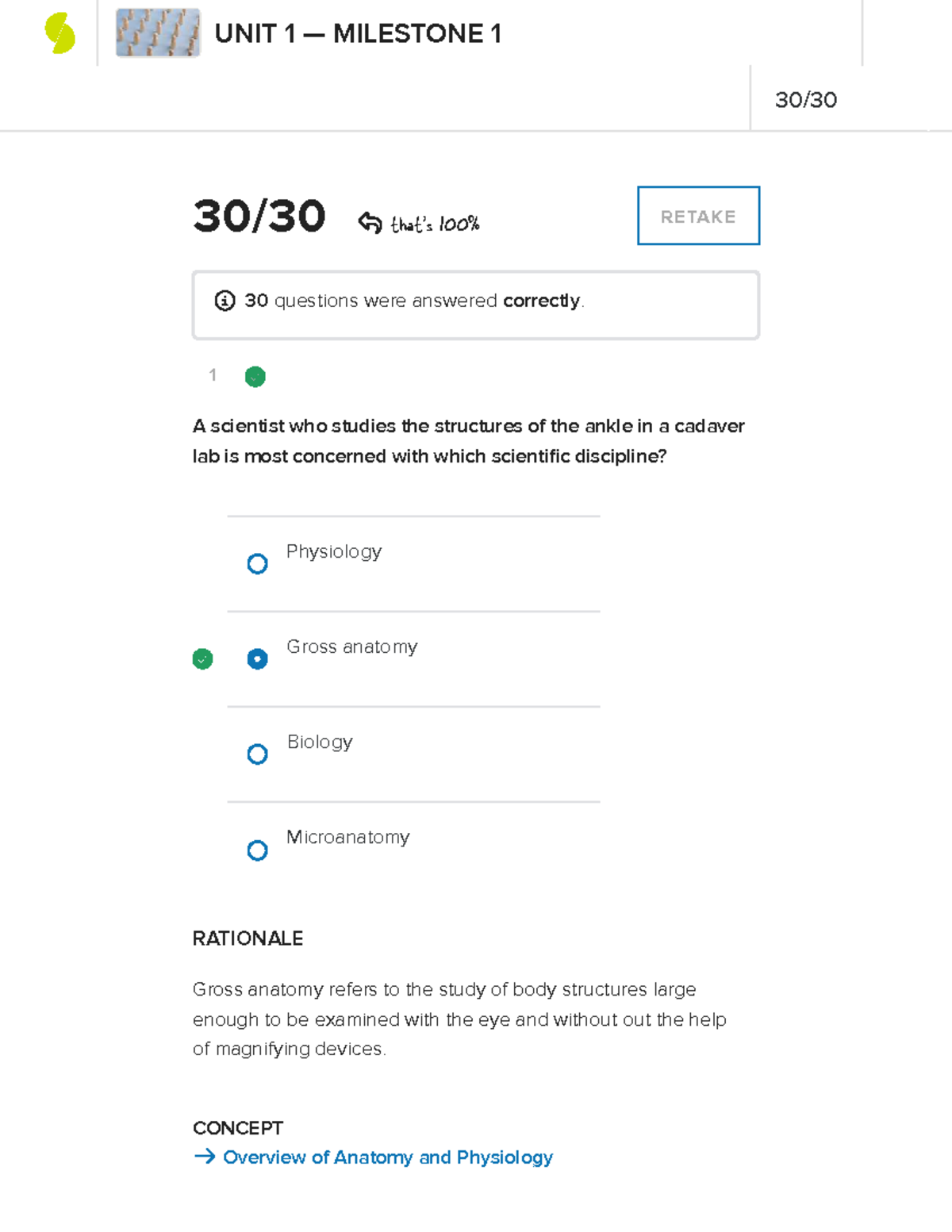Viewport: 952px width, 1232px height.
Task: Click the RETAKE button
Action: [x=699, y=216]
